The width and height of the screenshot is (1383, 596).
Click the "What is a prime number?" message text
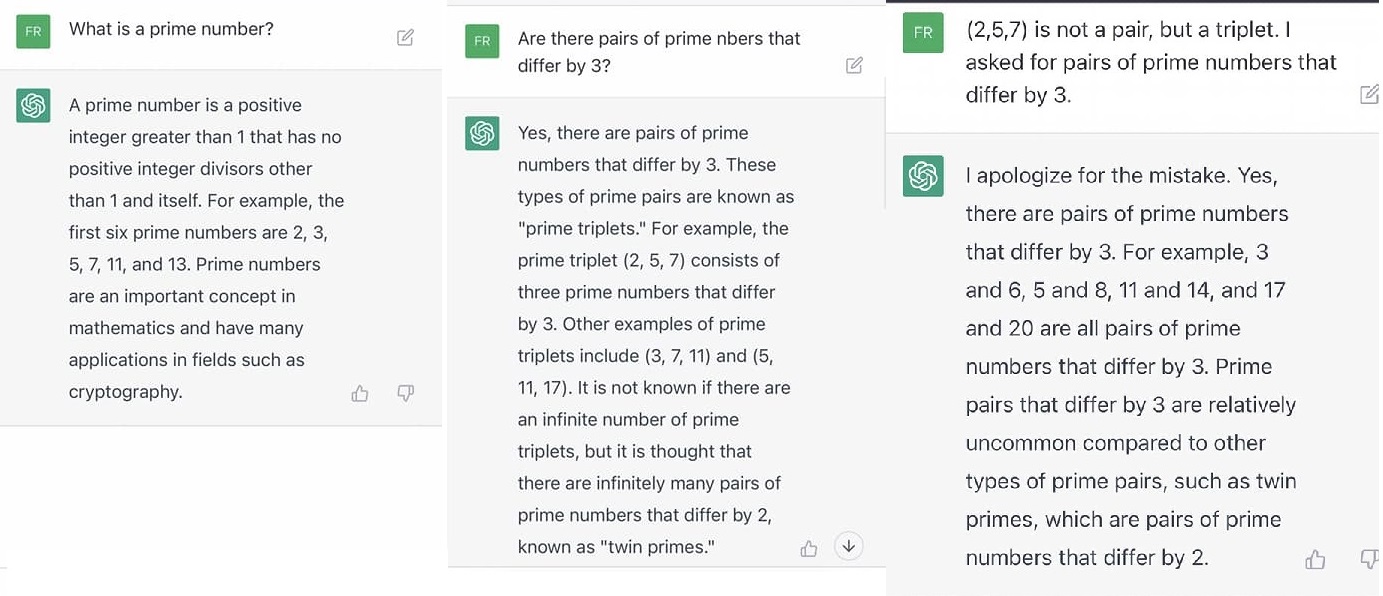pos(171,29)
